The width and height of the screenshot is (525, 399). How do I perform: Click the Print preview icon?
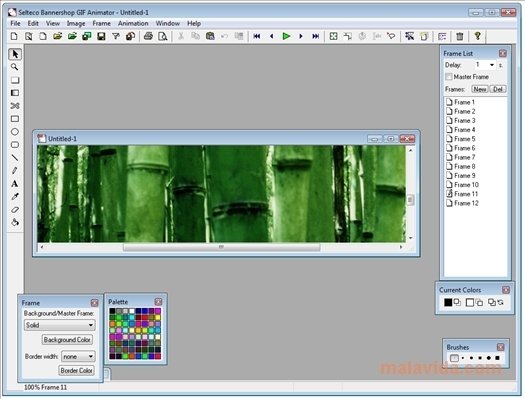[x=163, y=36]
